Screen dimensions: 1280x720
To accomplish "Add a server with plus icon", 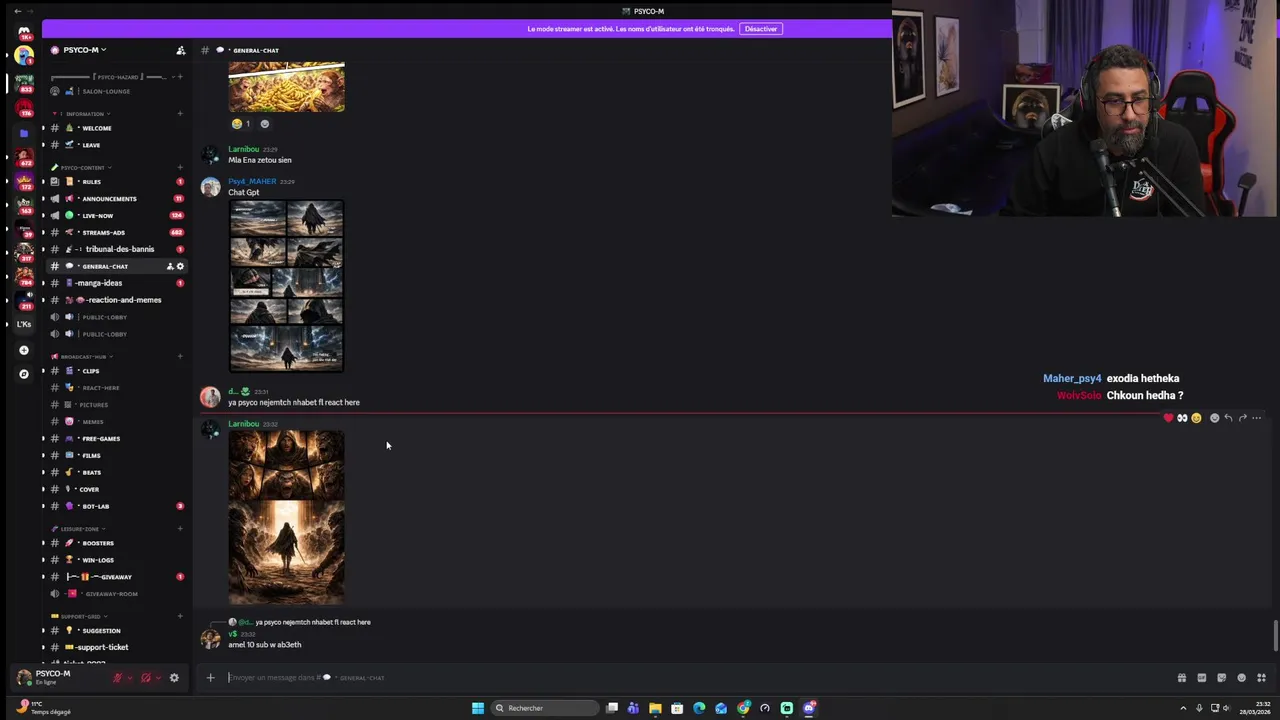I will point(24,350).
